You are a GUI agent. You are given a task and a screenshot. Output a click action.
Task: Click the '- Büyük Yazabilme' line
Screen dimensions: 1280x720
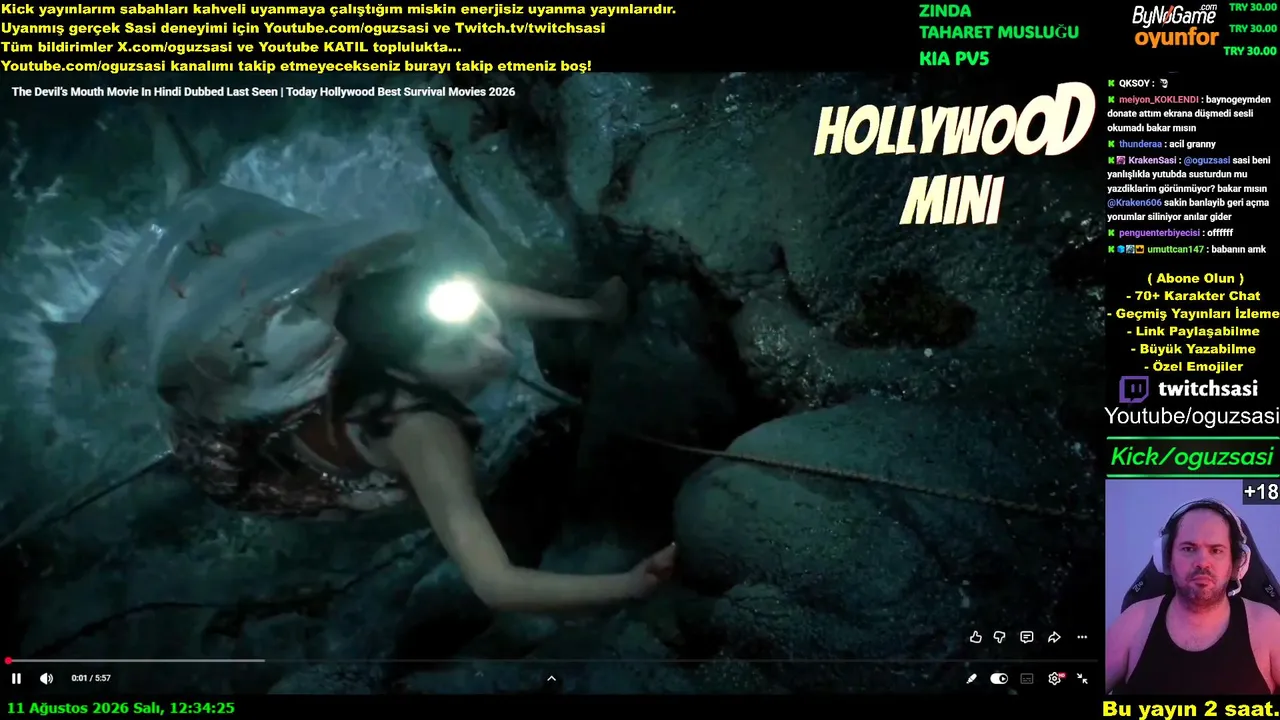[x=1193, y=349]
